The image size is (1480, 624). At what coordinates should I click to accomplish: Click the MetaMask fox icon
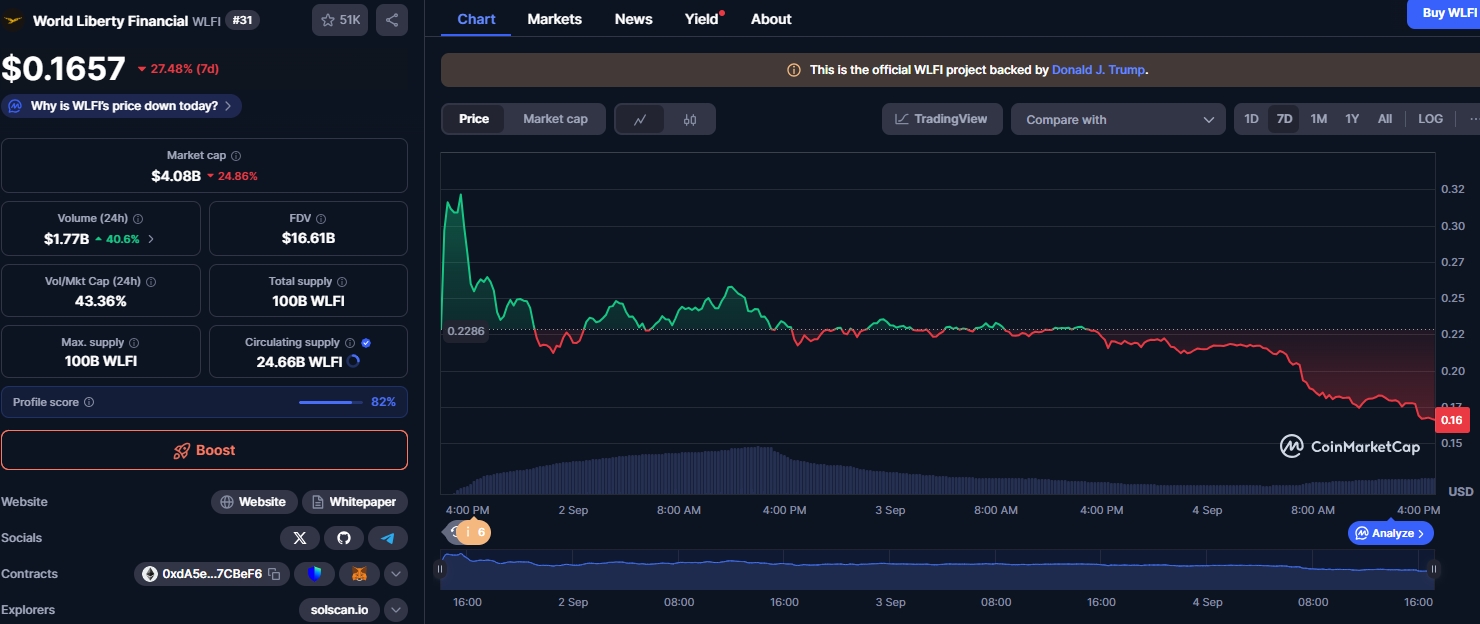(x=359, y=574)
